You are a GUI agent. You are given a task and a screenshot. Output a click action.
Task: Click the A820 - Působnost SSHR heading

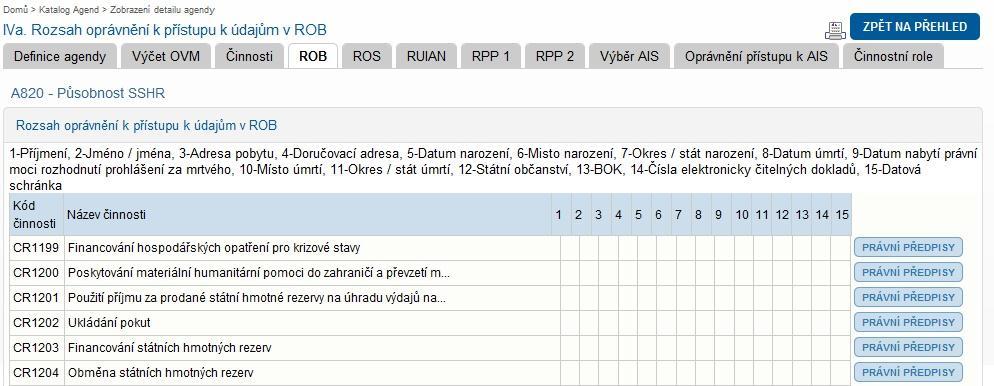87,93
